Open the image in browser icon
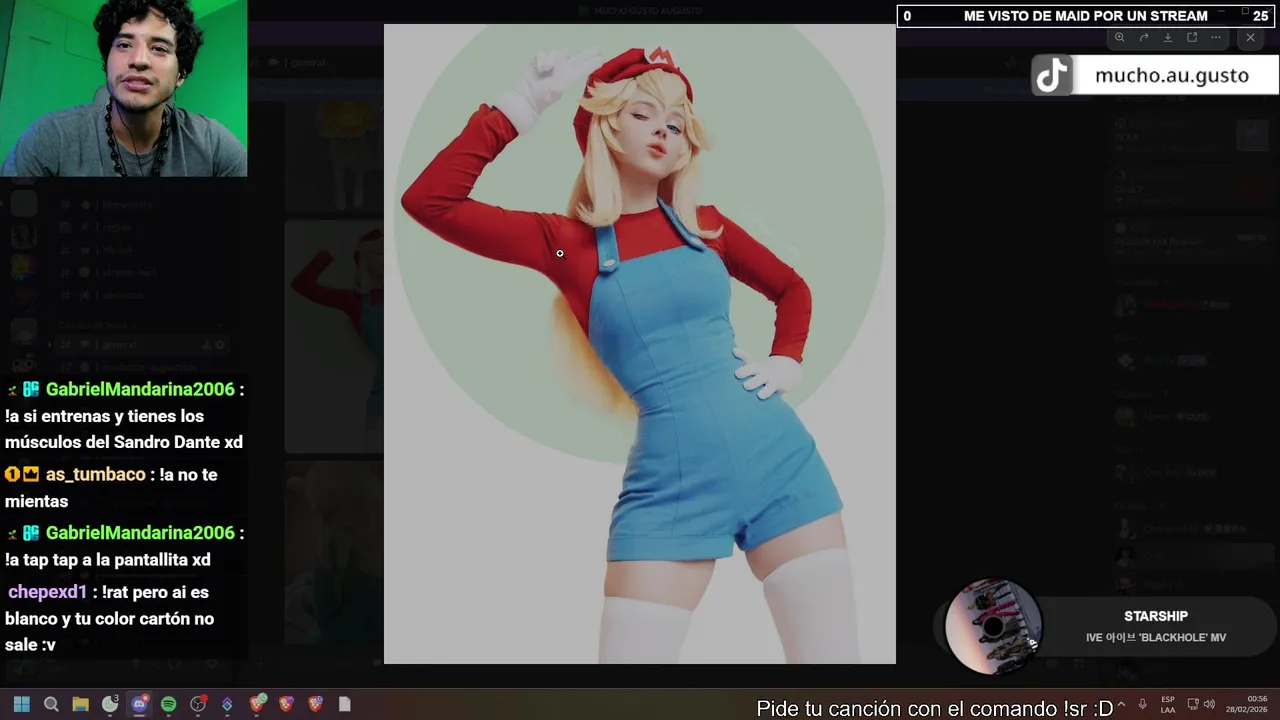This screenshot has height=720, width=1280. (x=1192, y=38)
